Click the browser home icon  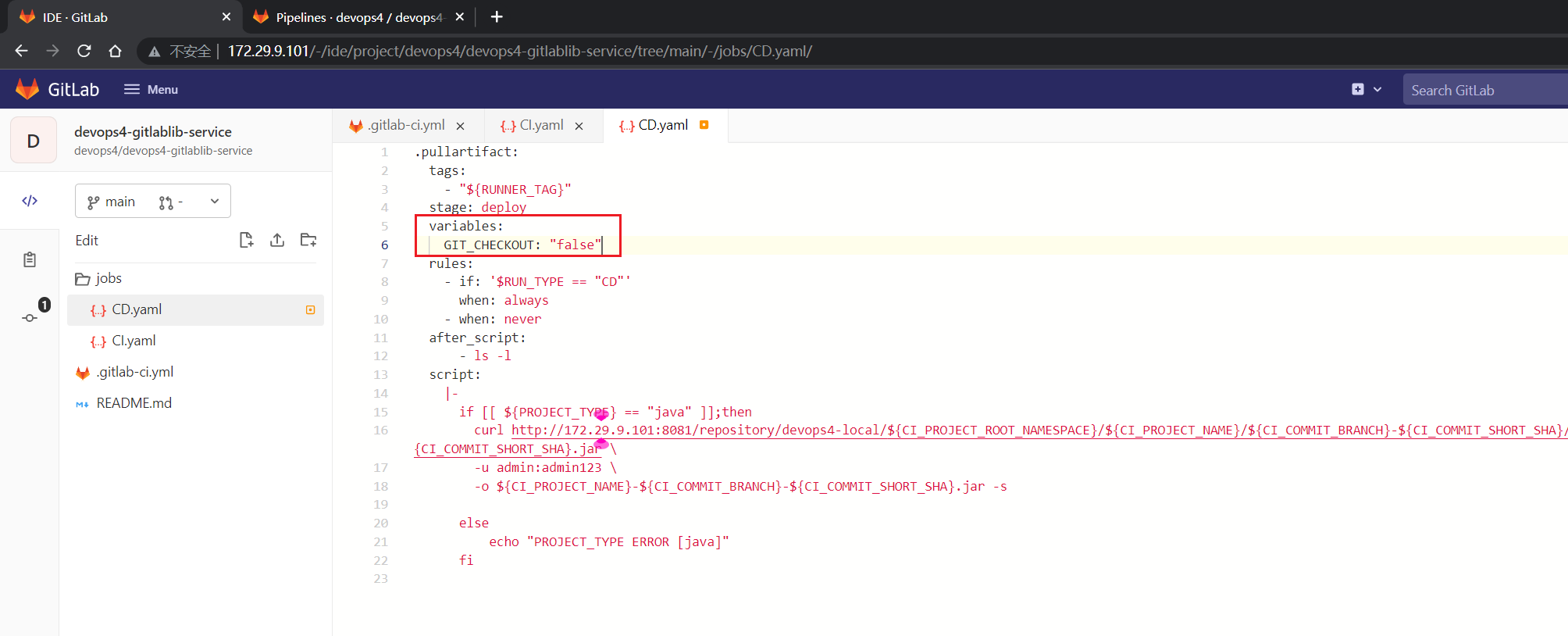pyautogui.click(x=115, y=51)
